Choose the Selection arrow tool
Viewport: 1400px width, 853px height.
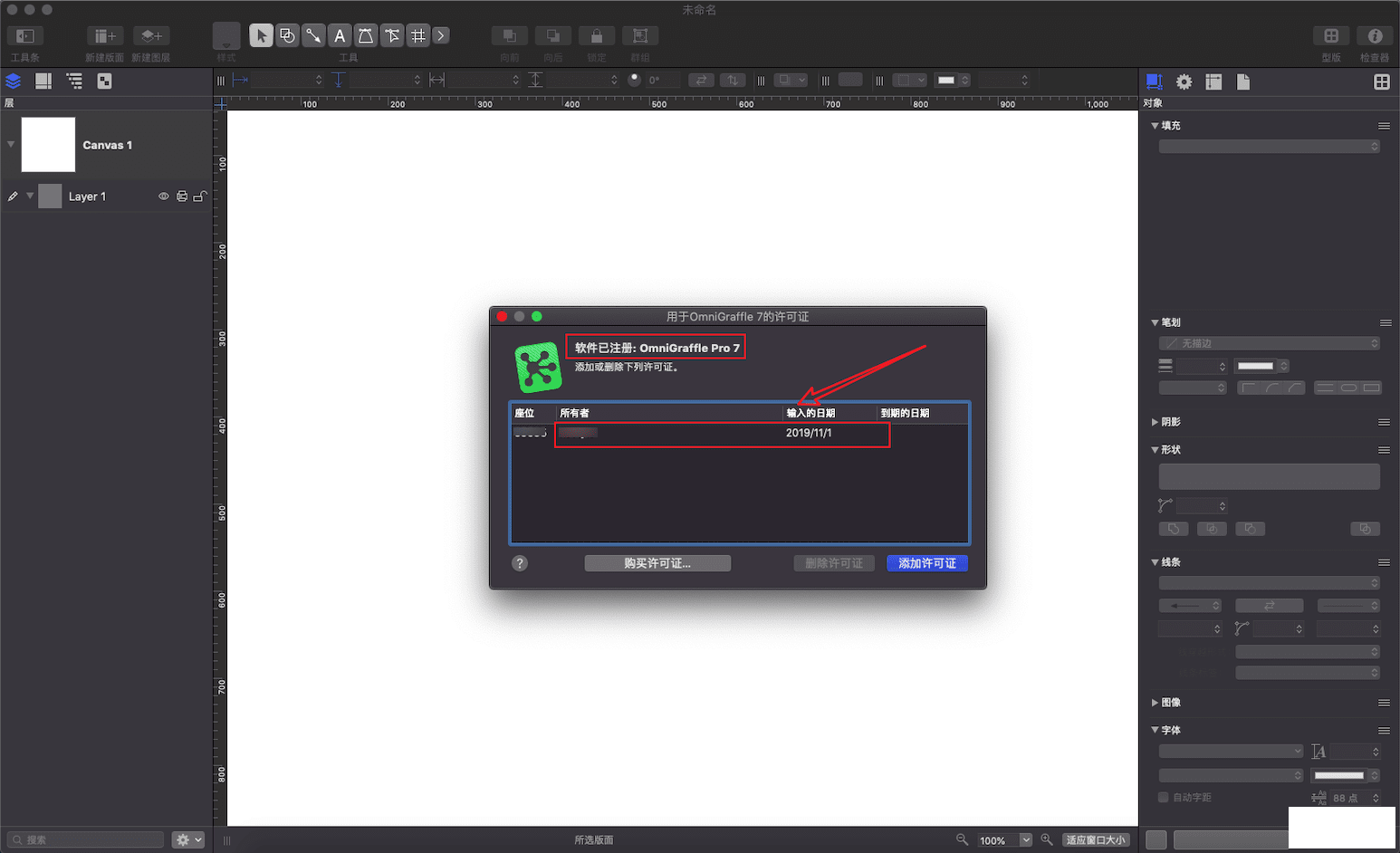[261, 36]
